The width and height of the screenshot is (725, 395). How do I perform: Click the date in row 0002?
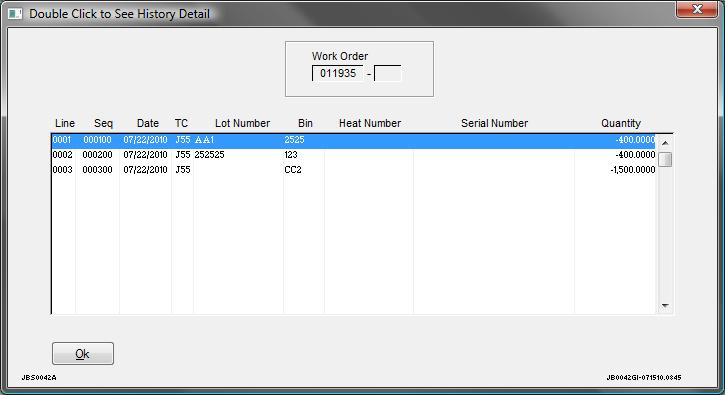tap(145, 154)
